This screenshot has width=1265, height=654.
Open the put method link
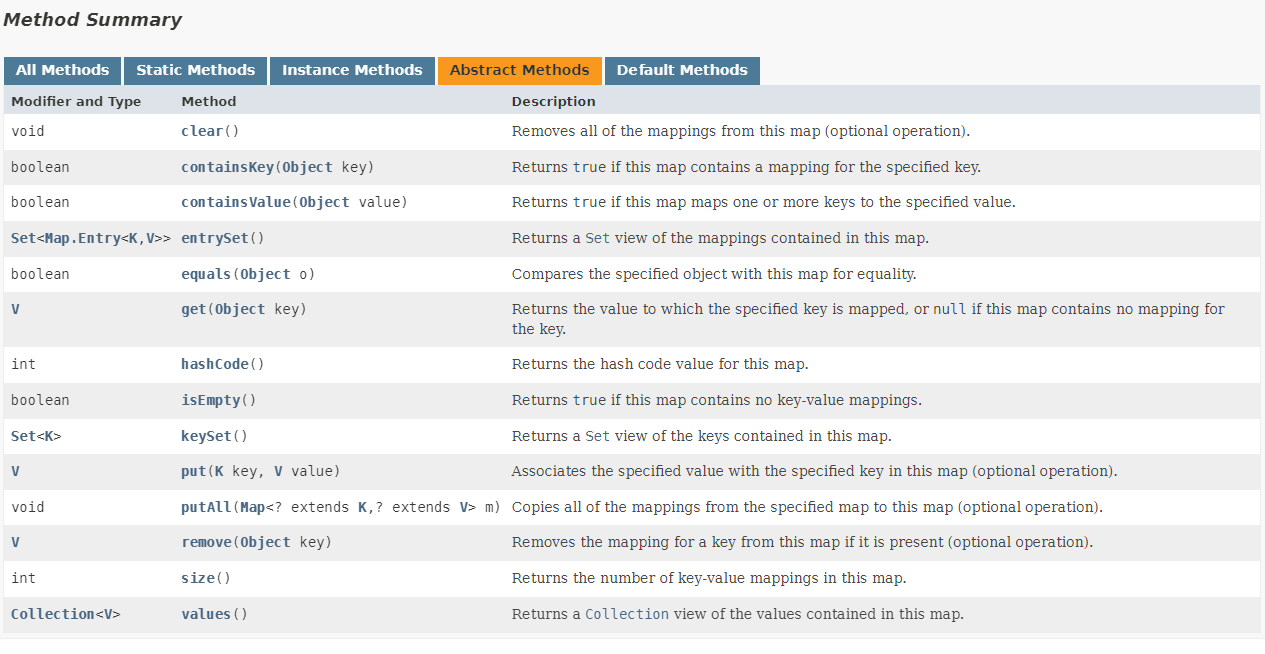193,471
